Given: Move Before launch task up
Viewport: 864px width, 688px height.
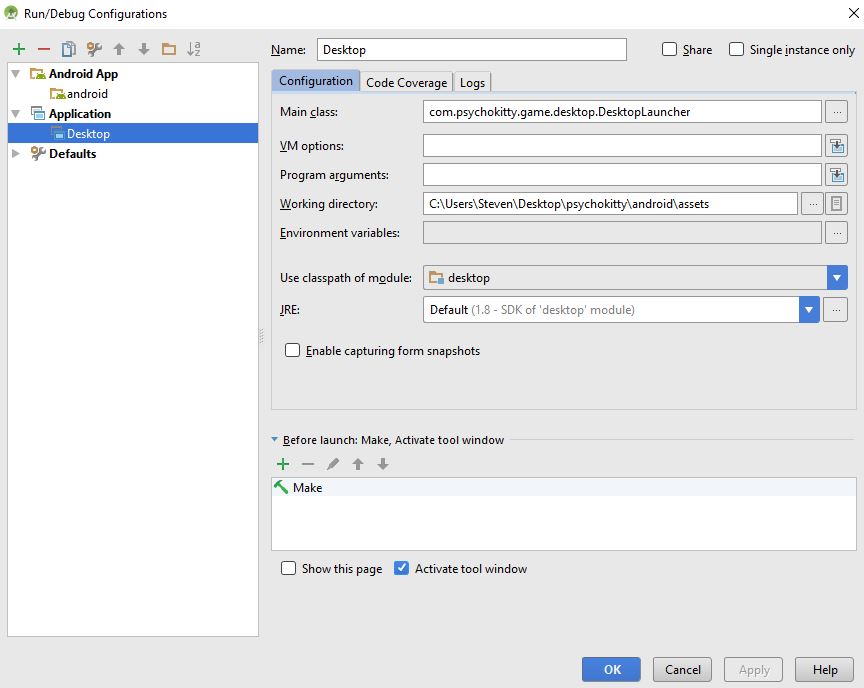Looking at the screenshot, I should 358,464.
